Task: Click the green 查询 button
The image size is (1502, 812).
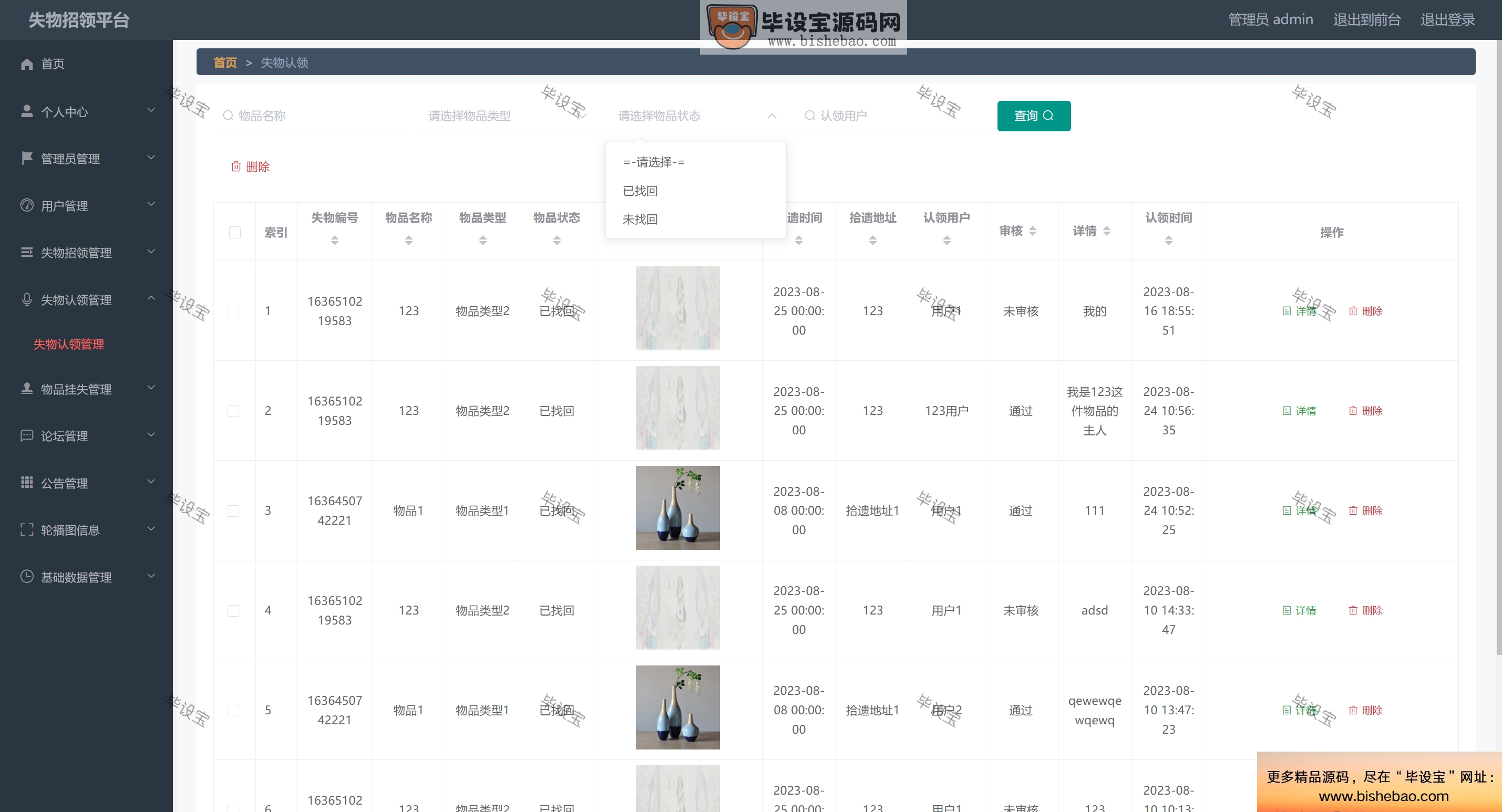Action: click(x=1034, y=116)
